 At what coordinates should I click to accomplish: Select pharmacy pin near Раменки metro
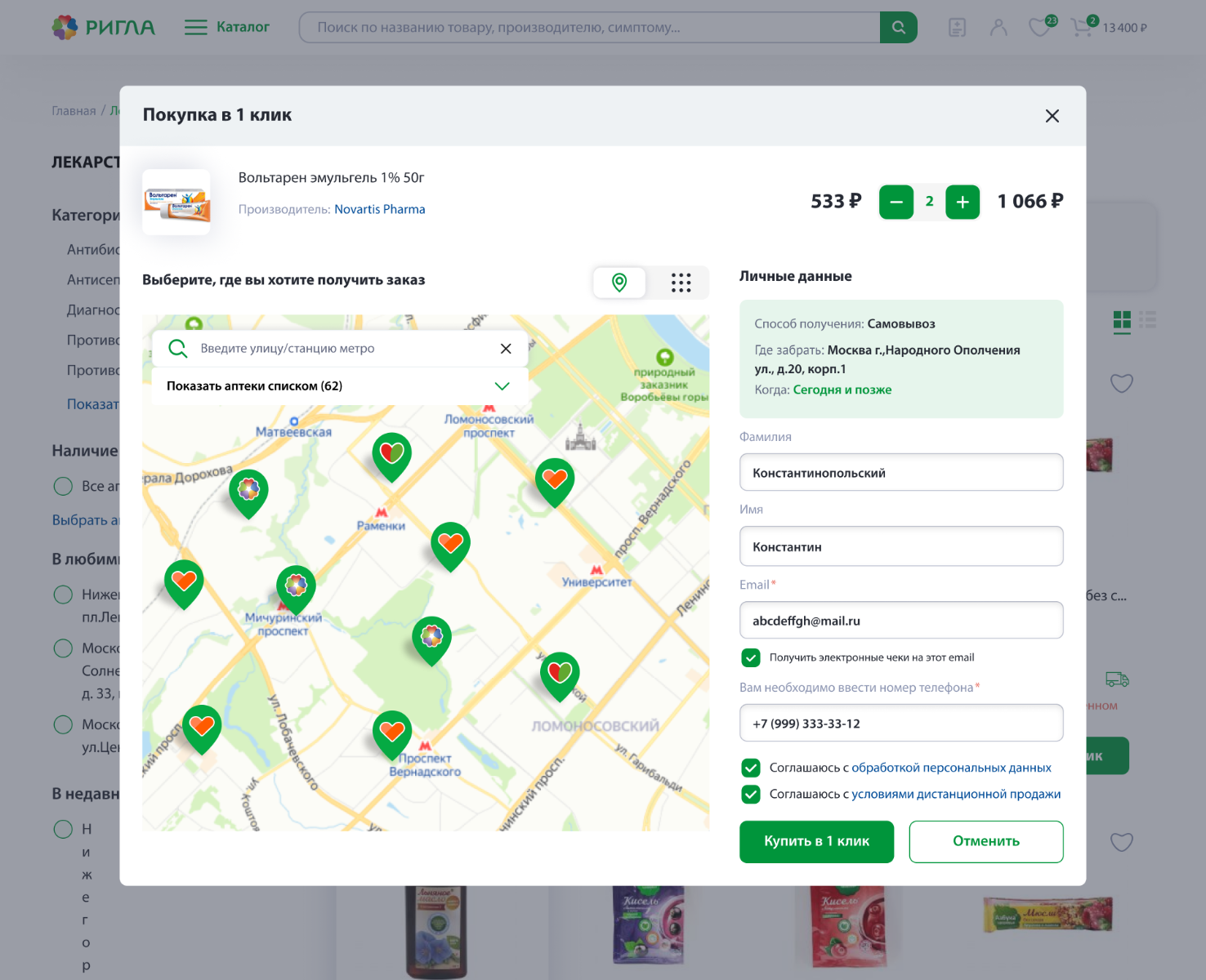[392, 454]
